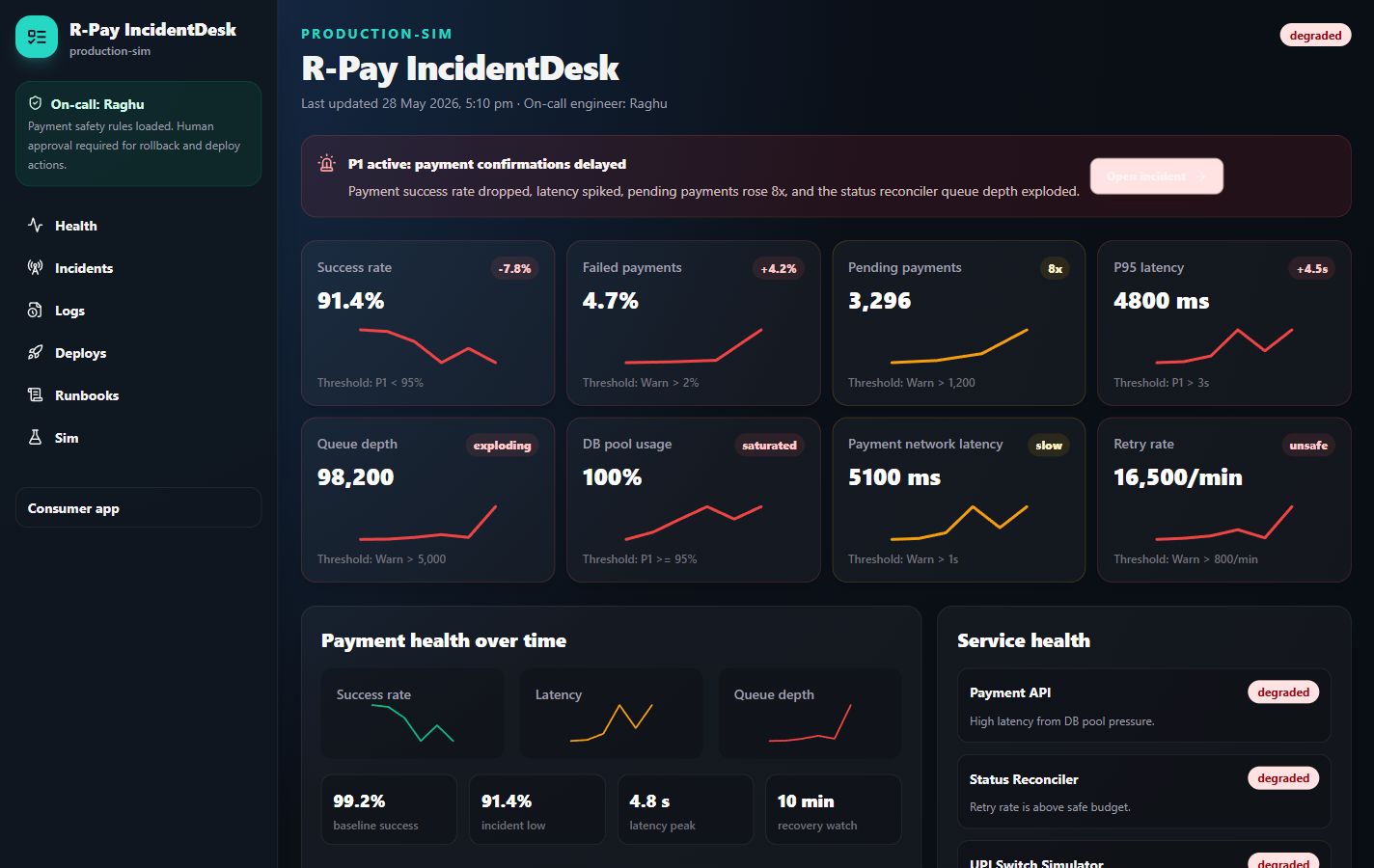Click the +4.2% badge on Failed payments
This screenshot has height=868, width=1374.
[778, 268]
